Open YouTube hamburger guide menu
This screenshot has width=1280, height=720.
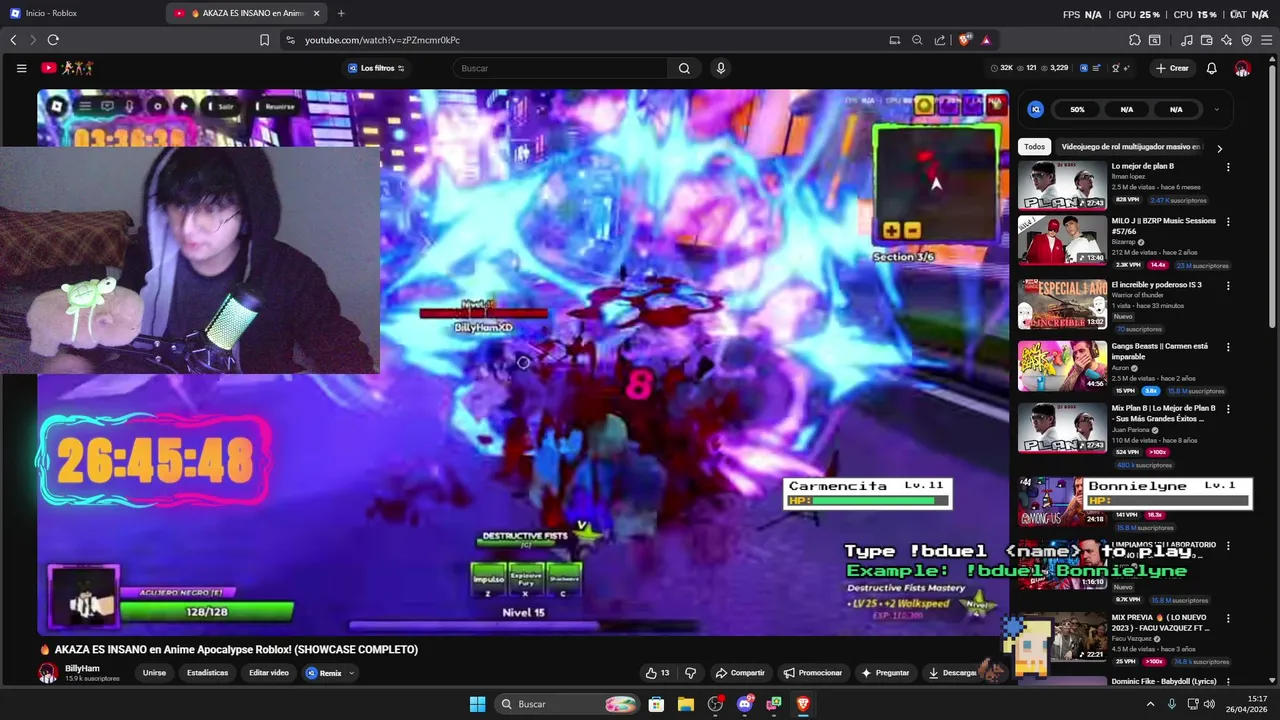[21, 68]
